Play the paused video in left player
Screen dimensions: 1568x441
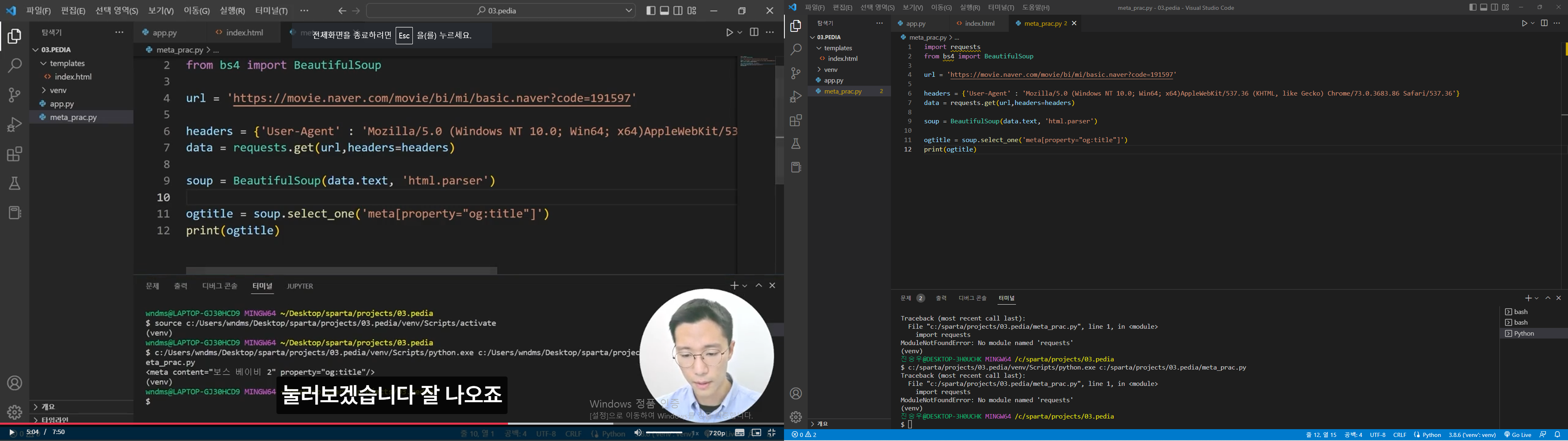(x=11, y=432)
